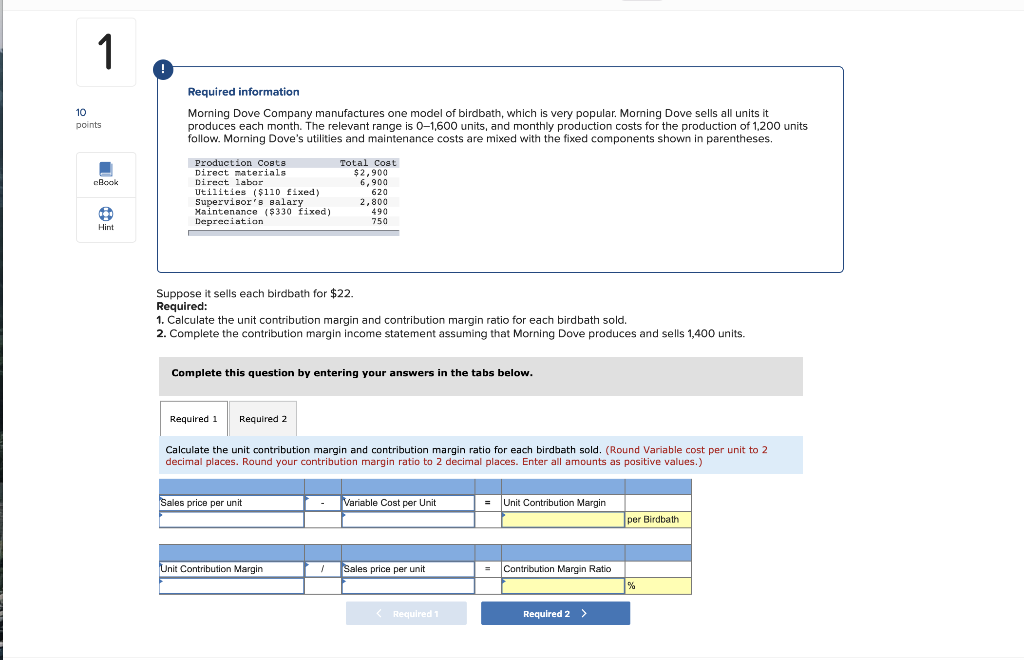Open Sales price per unit dropdown in second table

408,569
